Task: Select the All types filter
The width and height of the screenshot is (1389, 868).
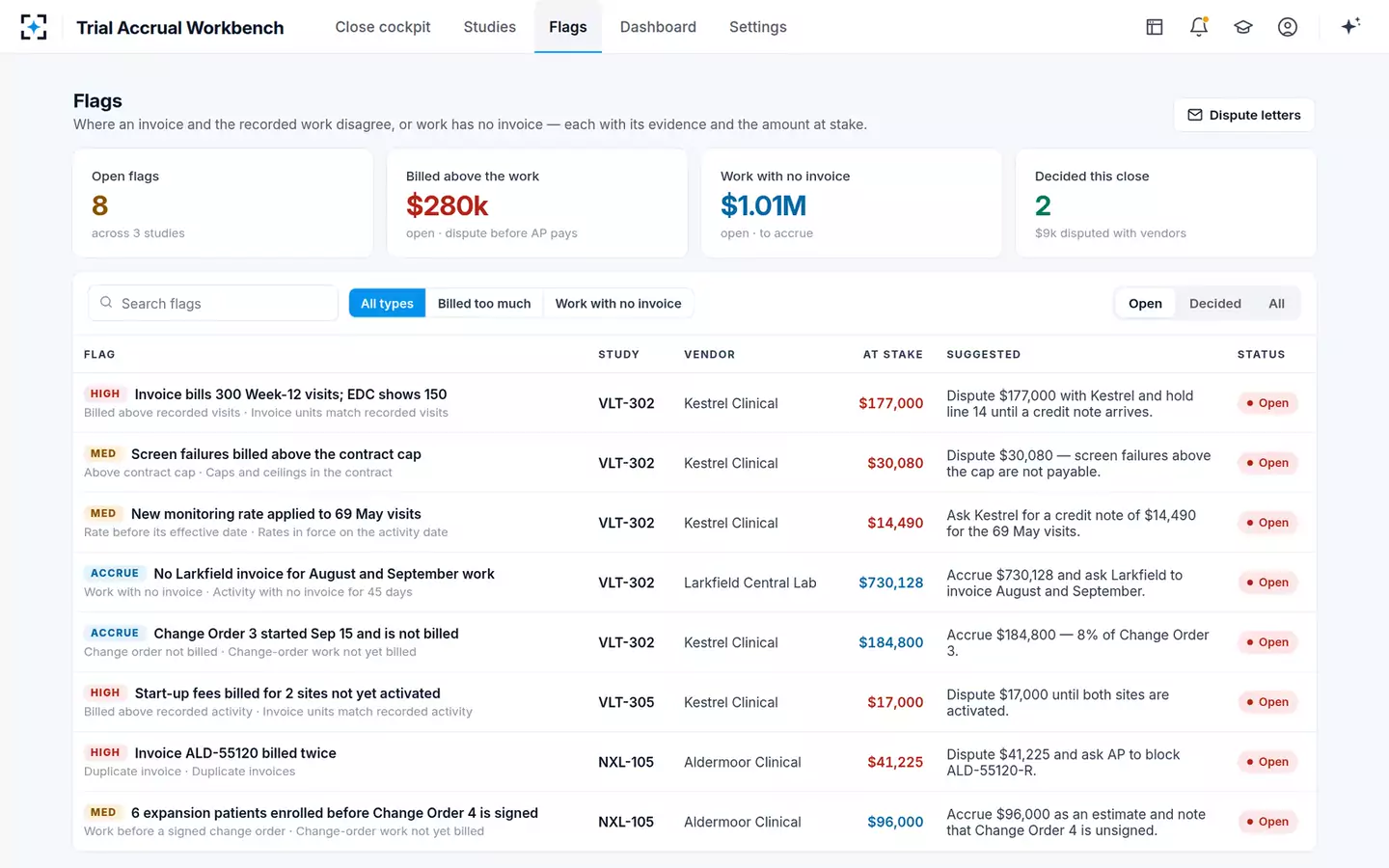Action: (x=387, y=303)
